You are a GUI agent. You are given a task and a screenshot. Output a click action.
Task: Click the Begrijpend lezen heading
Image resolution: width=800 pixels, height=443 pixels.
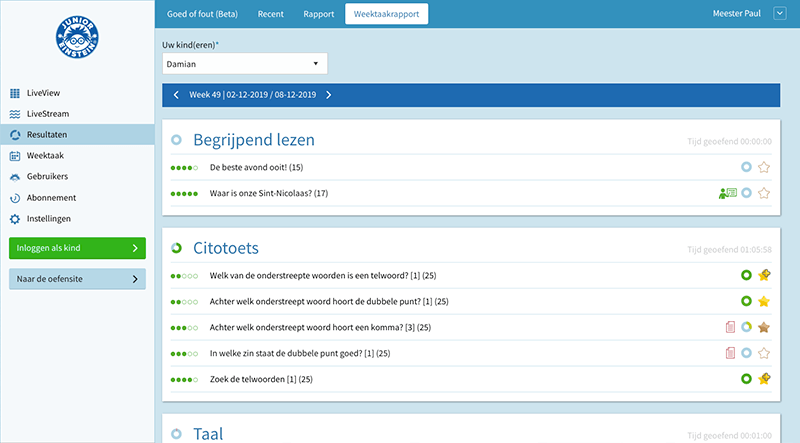pos(254,140)
